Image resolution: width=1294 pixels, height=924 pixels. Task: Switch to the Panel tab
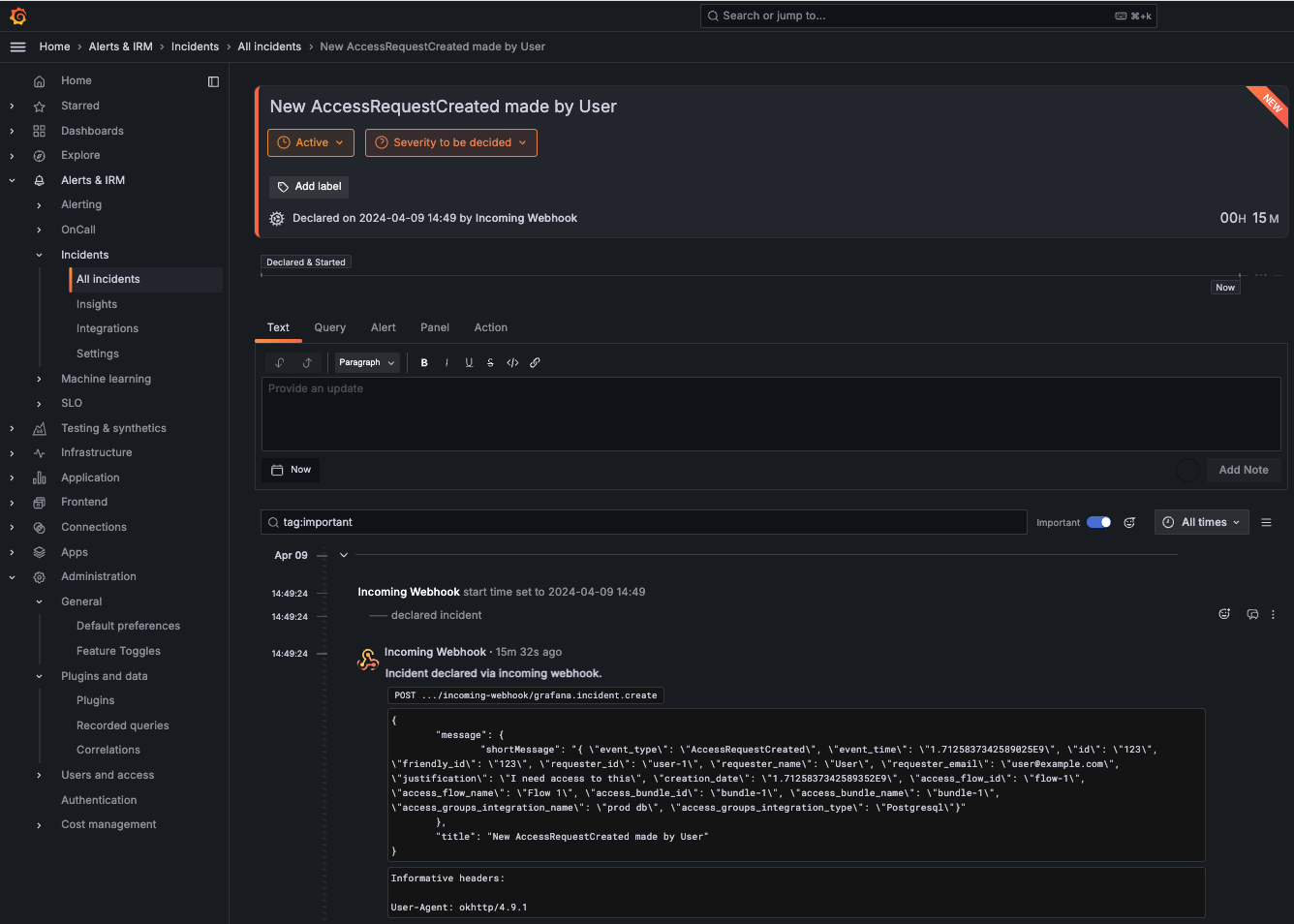[x=434, y=327]
